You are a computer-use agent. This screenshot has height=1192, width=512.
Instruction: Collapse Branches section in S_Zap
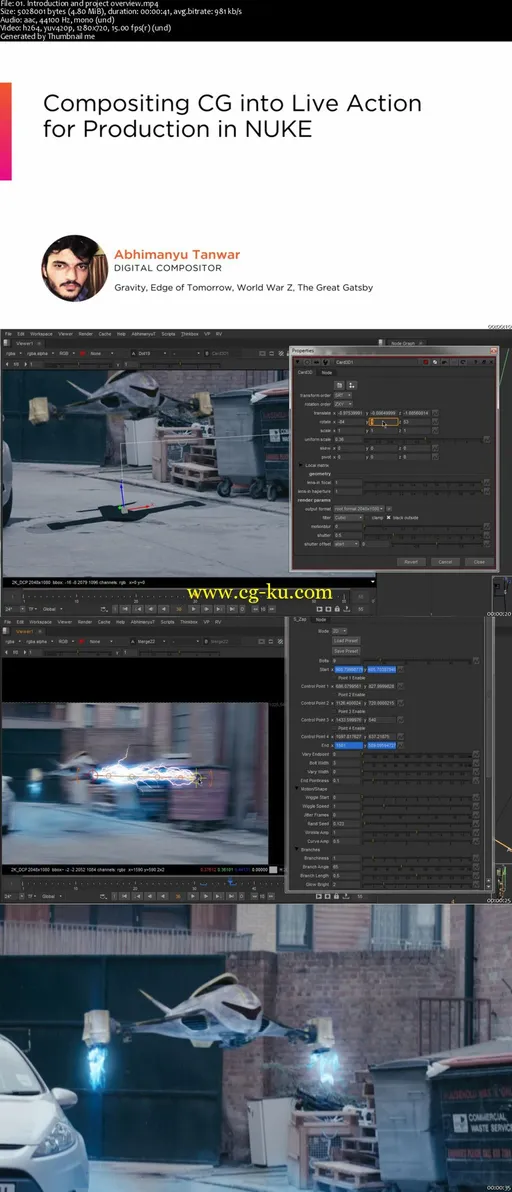296,848
